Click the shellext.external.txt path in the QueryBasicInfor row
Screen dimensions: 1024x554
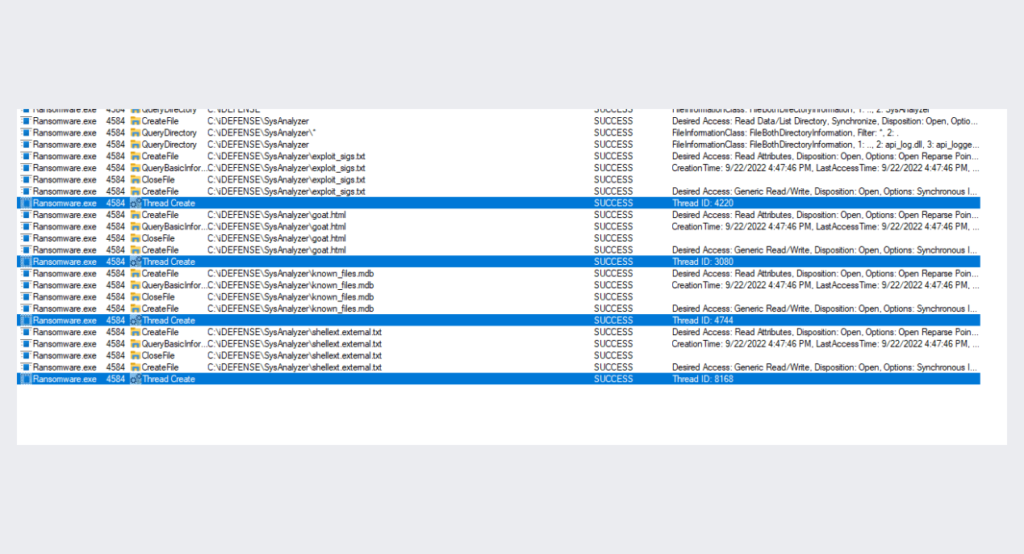coord(295,344)
